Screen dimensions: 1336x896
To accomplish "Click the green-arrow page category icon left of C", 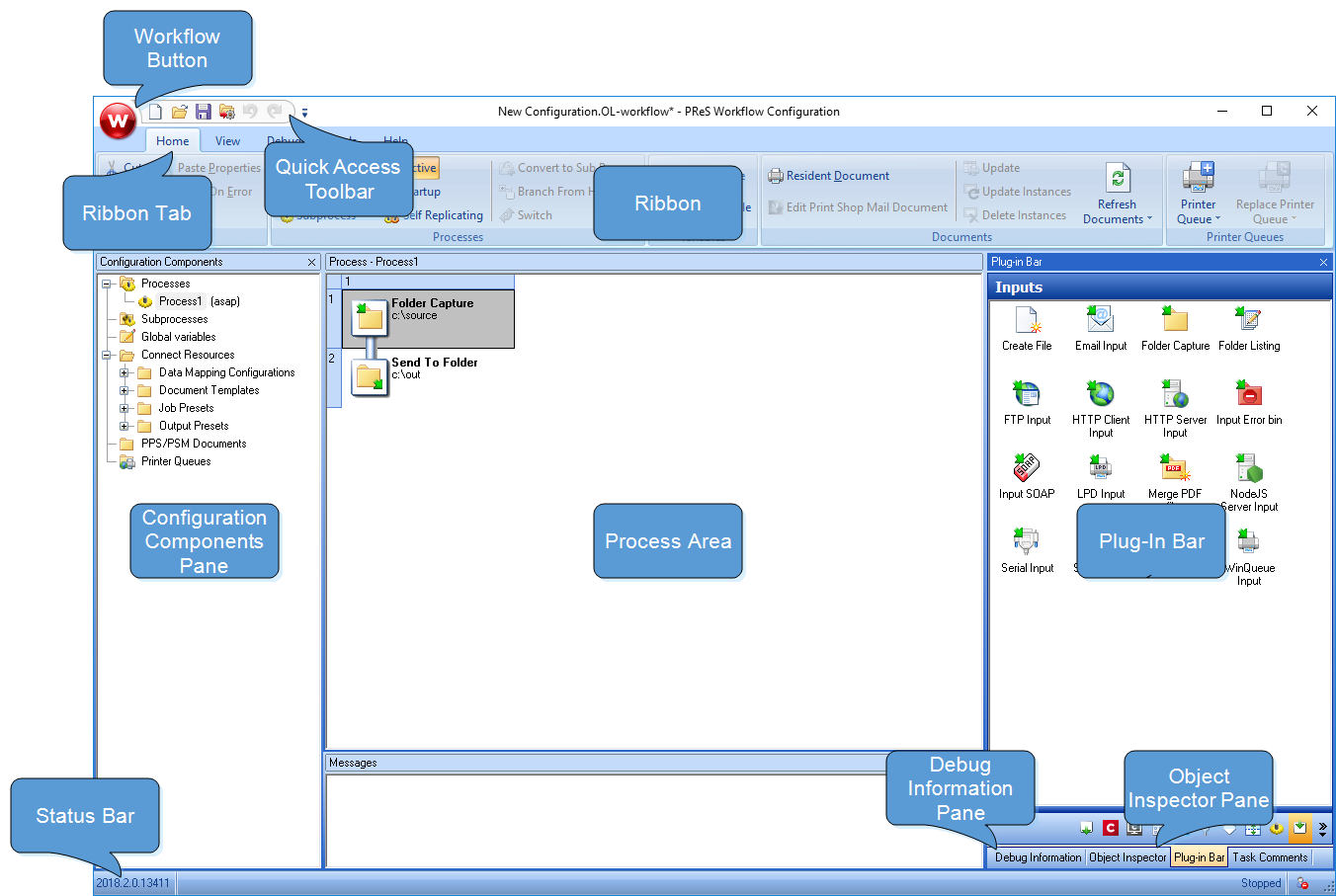I will click(x=1087, y=829).
